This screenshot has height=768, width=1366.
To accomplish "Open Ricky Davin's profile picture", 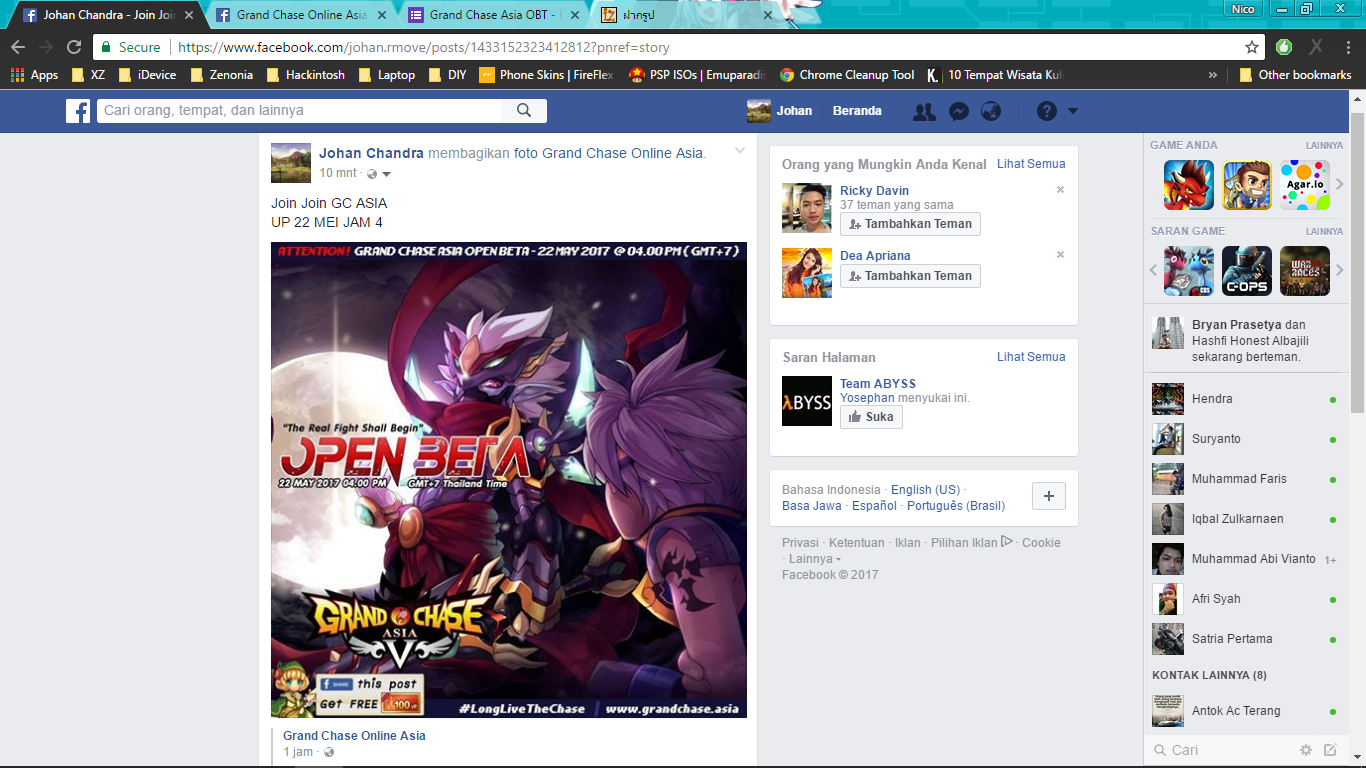I will click(807, 208).
